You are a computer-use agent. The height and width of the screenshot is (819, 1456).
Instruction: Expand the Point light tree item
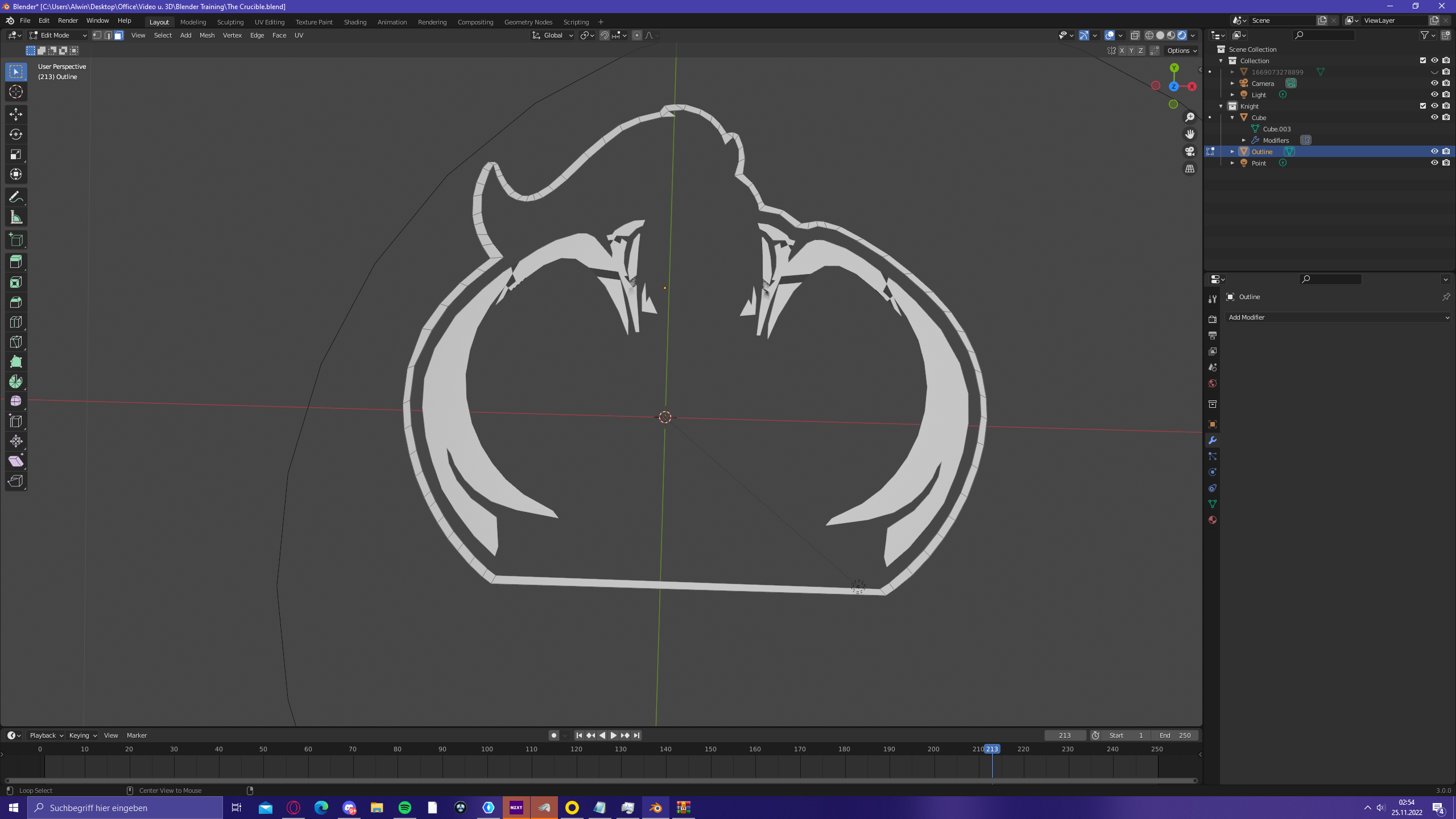(x=1232, y=163)
